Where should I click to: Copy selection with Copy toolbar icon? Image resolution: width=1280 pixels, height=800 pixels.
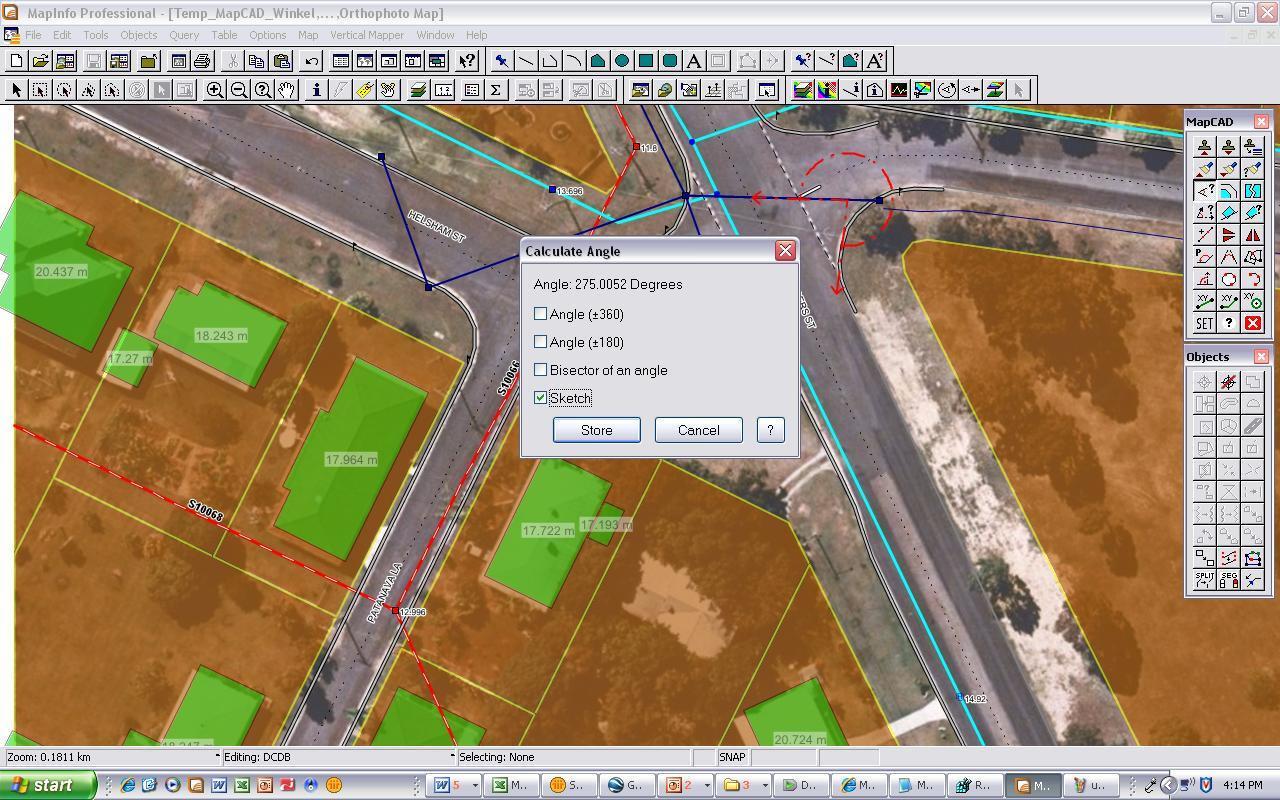click(256, 61)
